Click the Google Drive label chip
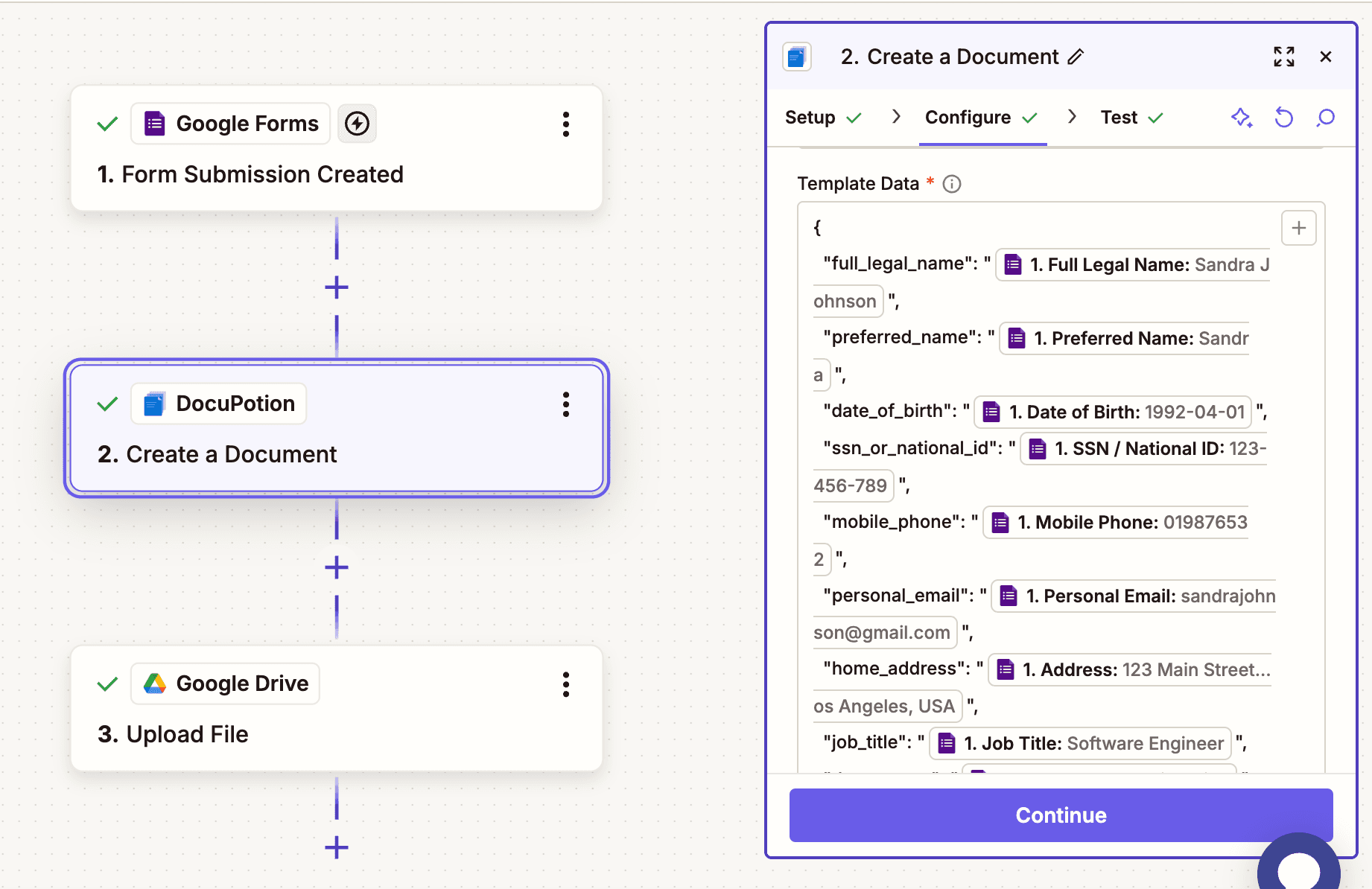 click(226, 684)
